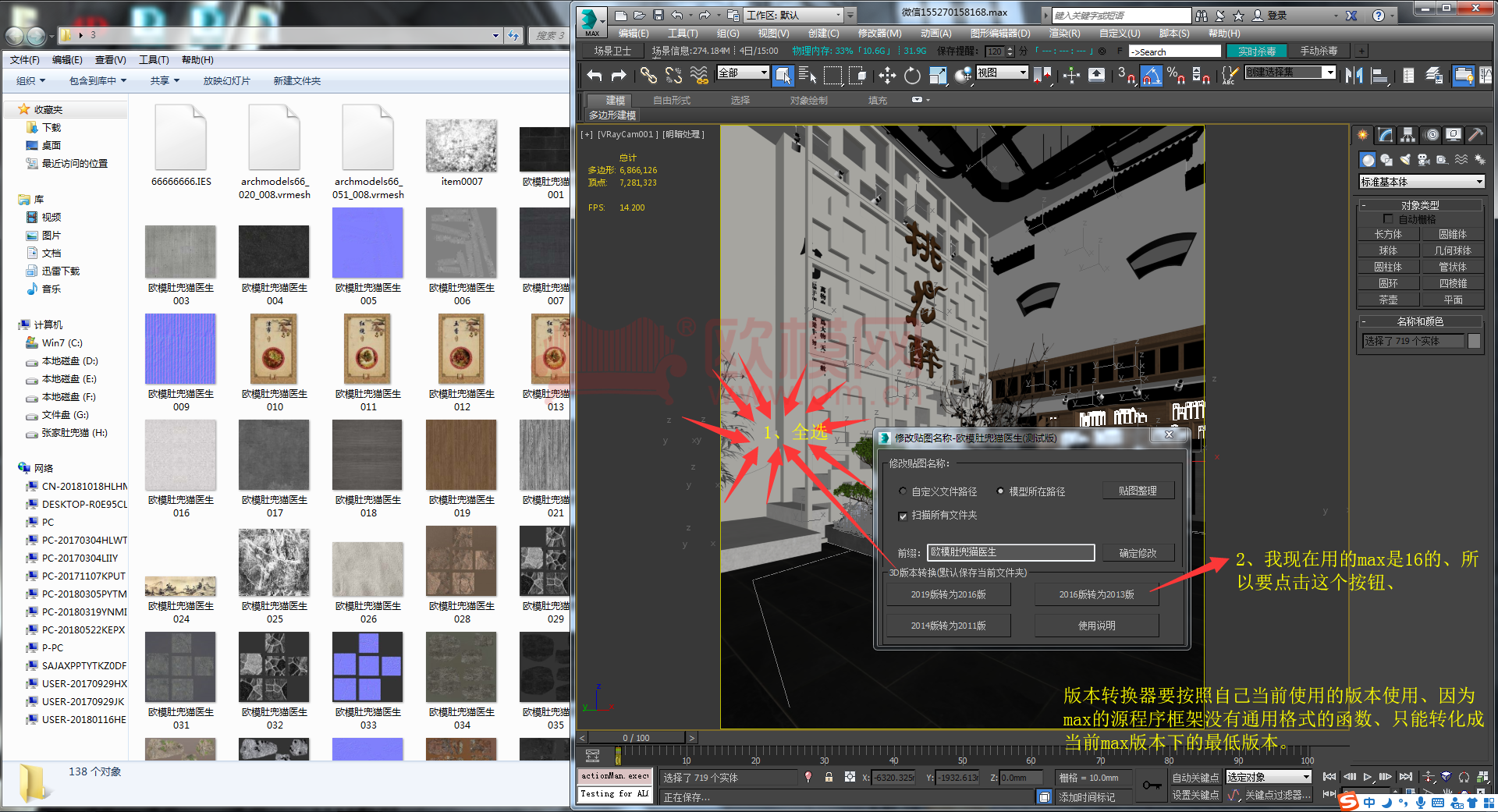Select the Rotate tool in toolbar

912,75
